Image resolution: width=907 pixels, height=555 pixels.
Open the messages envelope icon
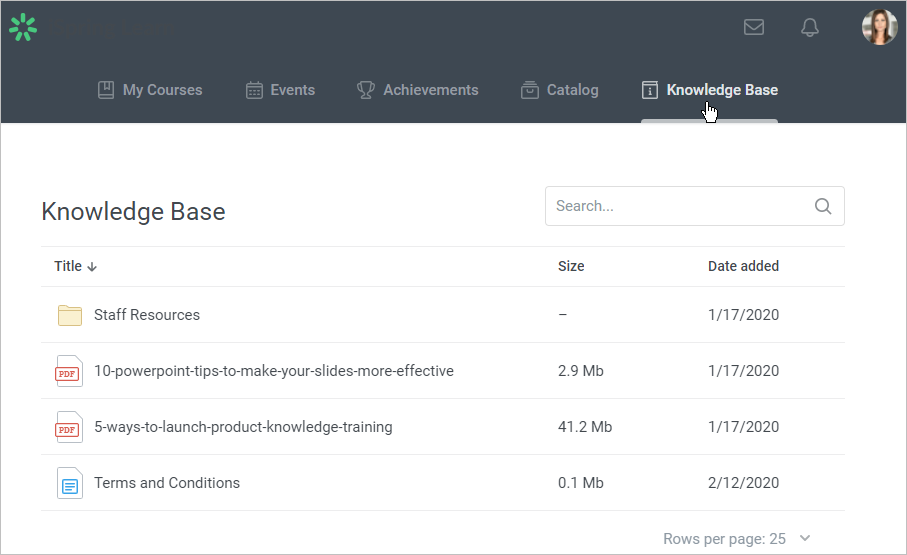(754, 28)
